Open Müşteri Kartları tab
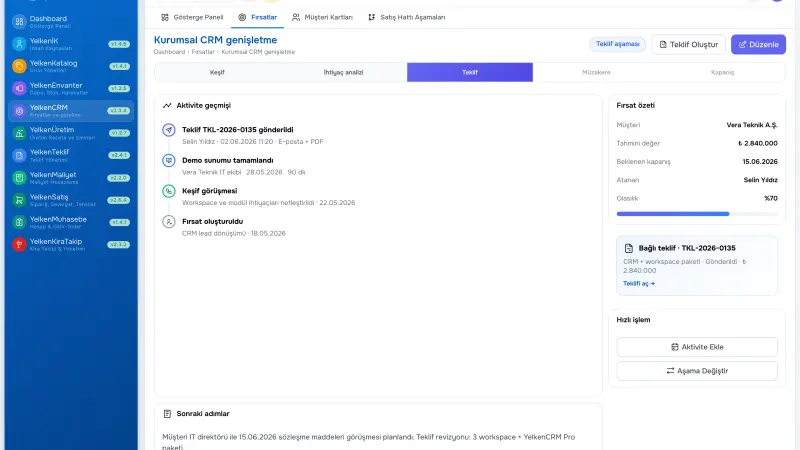 click(322, 17)
